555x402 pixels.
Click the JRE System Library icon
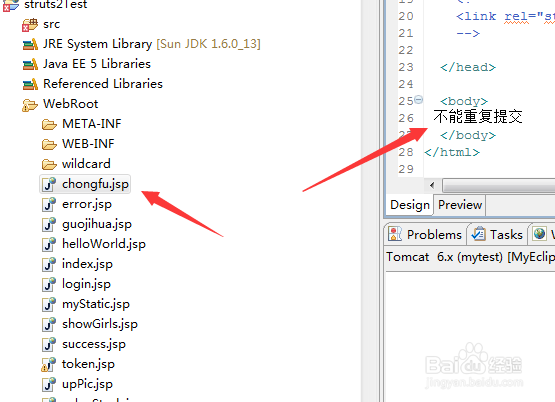30,44
